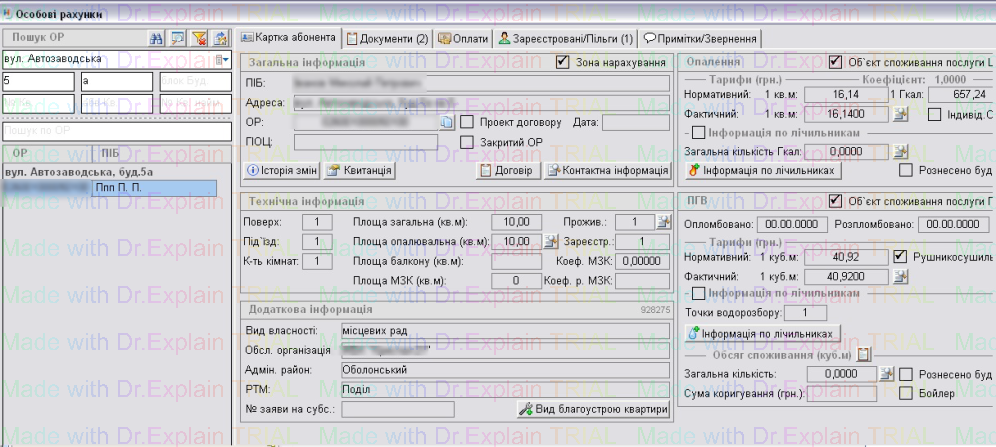Click edit icon beside Фактичний heating tariff
The image size is (996, 447).
900,114
